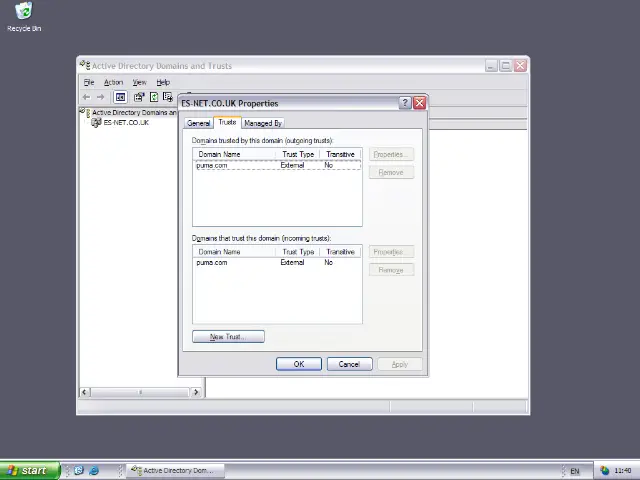640x480 pixels.
Task: Open the Recycle Bin desktop icon
Action: [x=24, y=11]
